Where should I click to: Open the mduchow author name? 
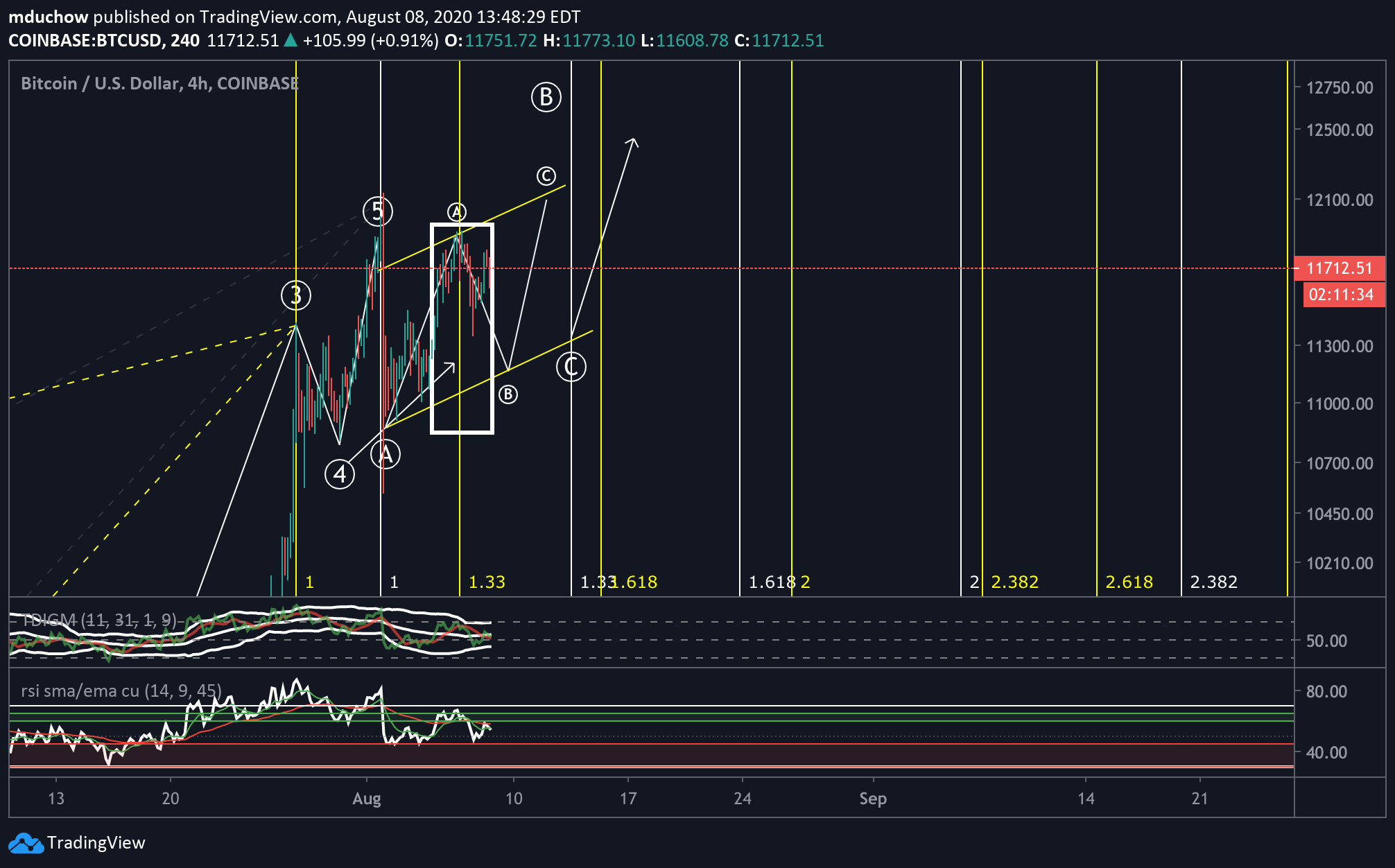click(x=48, y=17)
